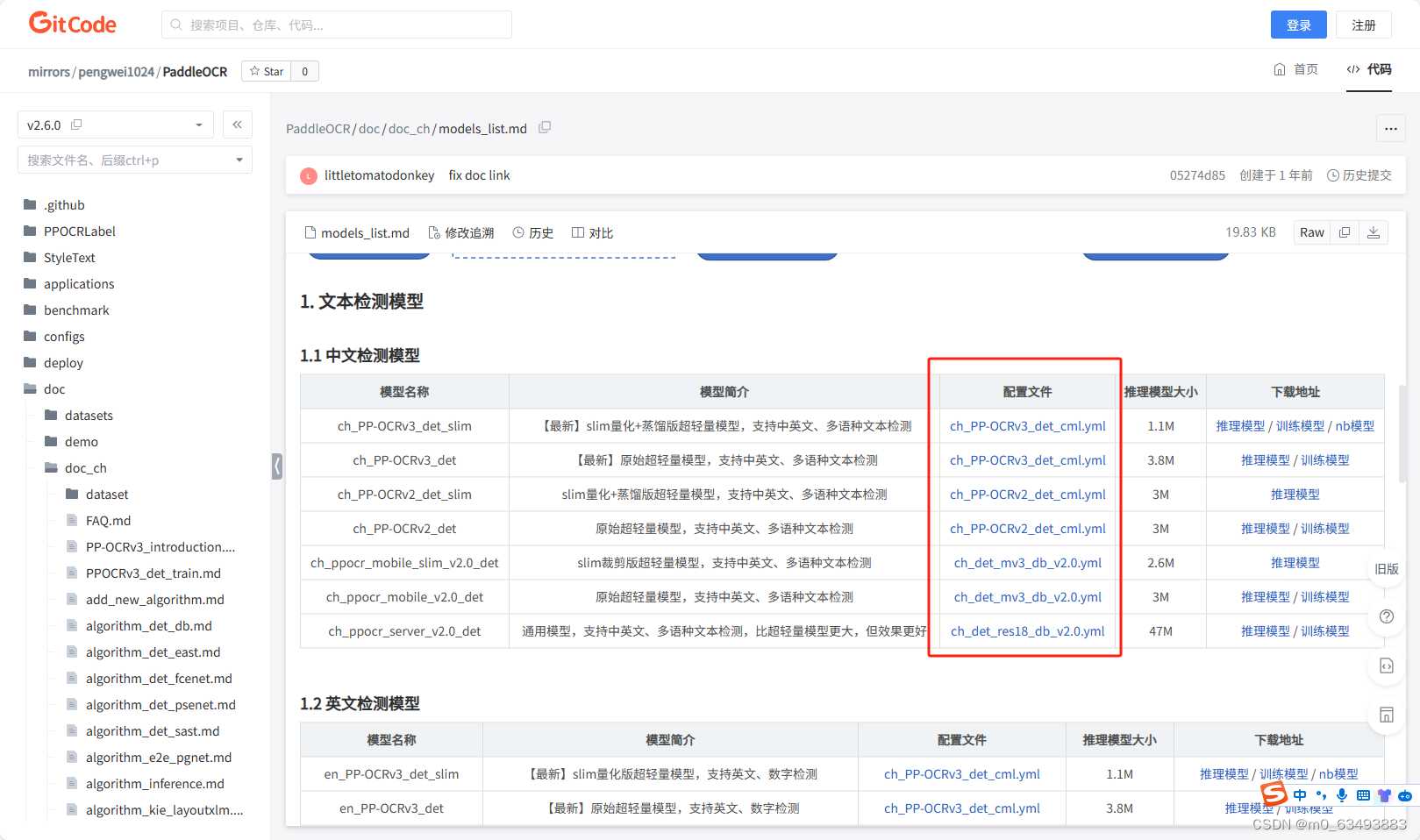This screenshot has height=840, width=1420.
Task: Expand the demo folder
Action: [x=82, y=442]
